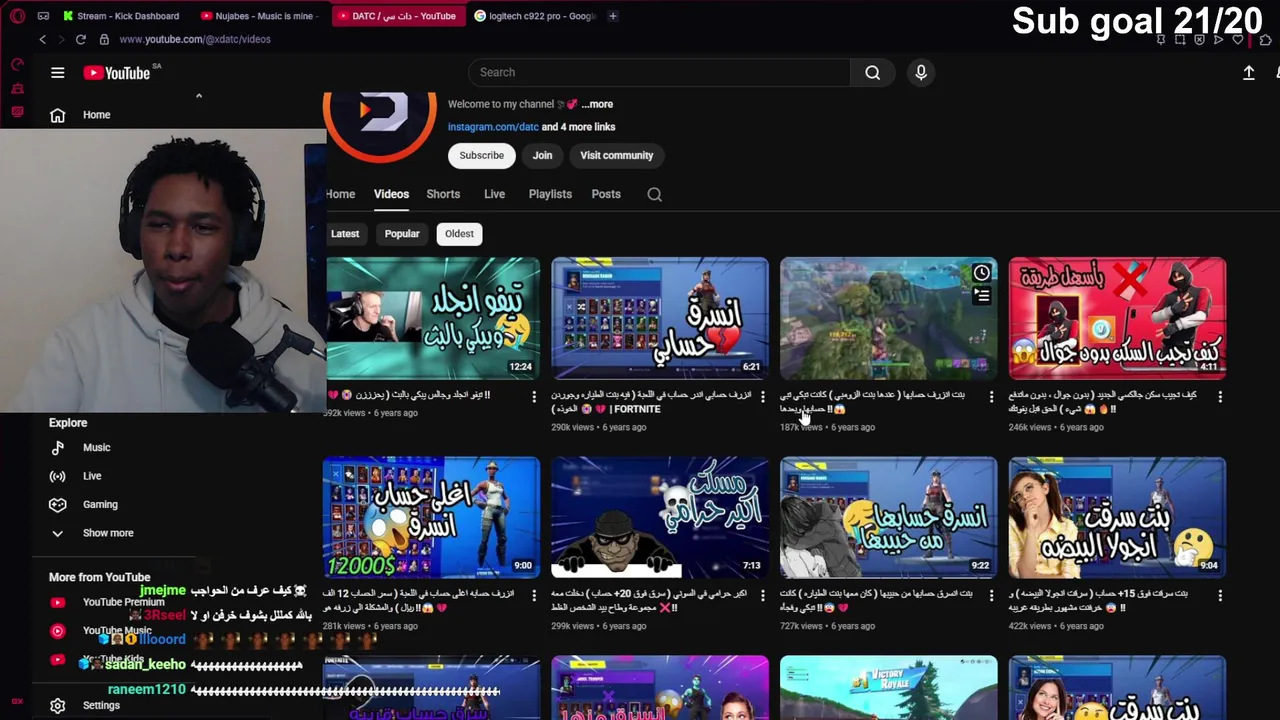Open the 4:11 video thumbnail

[x=1117, y=318]
